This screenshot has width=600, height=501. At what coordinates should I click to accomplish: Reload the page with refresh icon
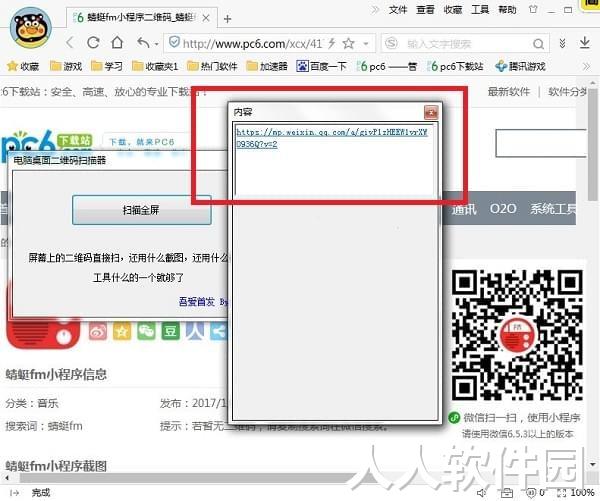[x=93, y=42]
